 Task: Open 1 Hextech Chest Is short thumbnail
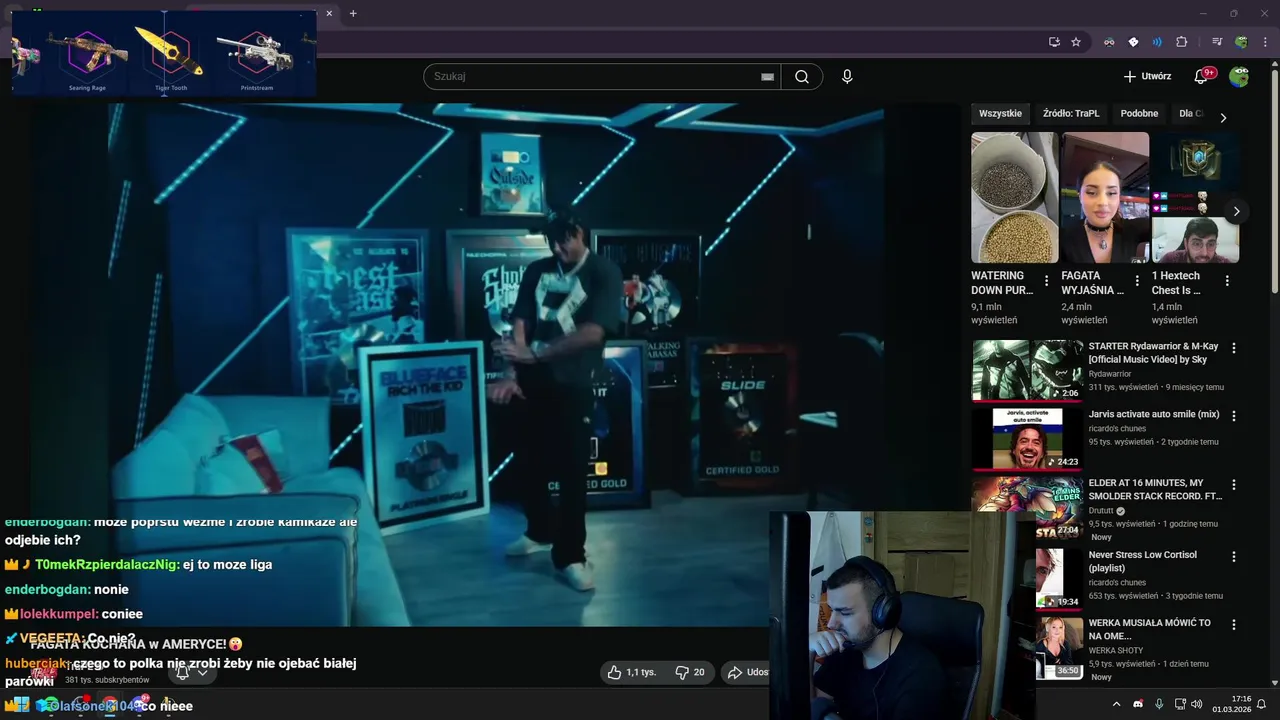tap(1196, 198)
